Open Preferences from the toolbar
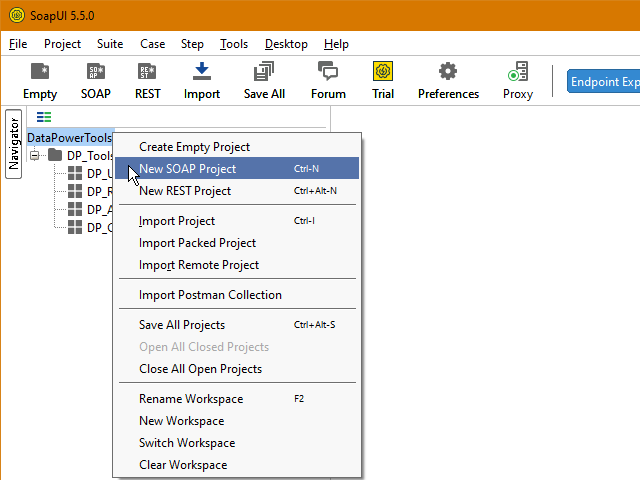The height and width of the screenshot is (480, 640). click(448, 80)
